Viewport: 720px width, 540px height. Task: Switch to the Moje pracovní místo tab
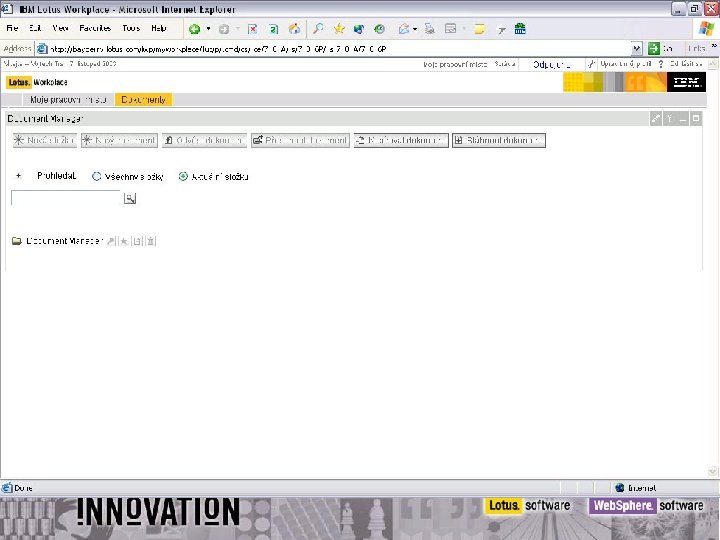point(68,100)
